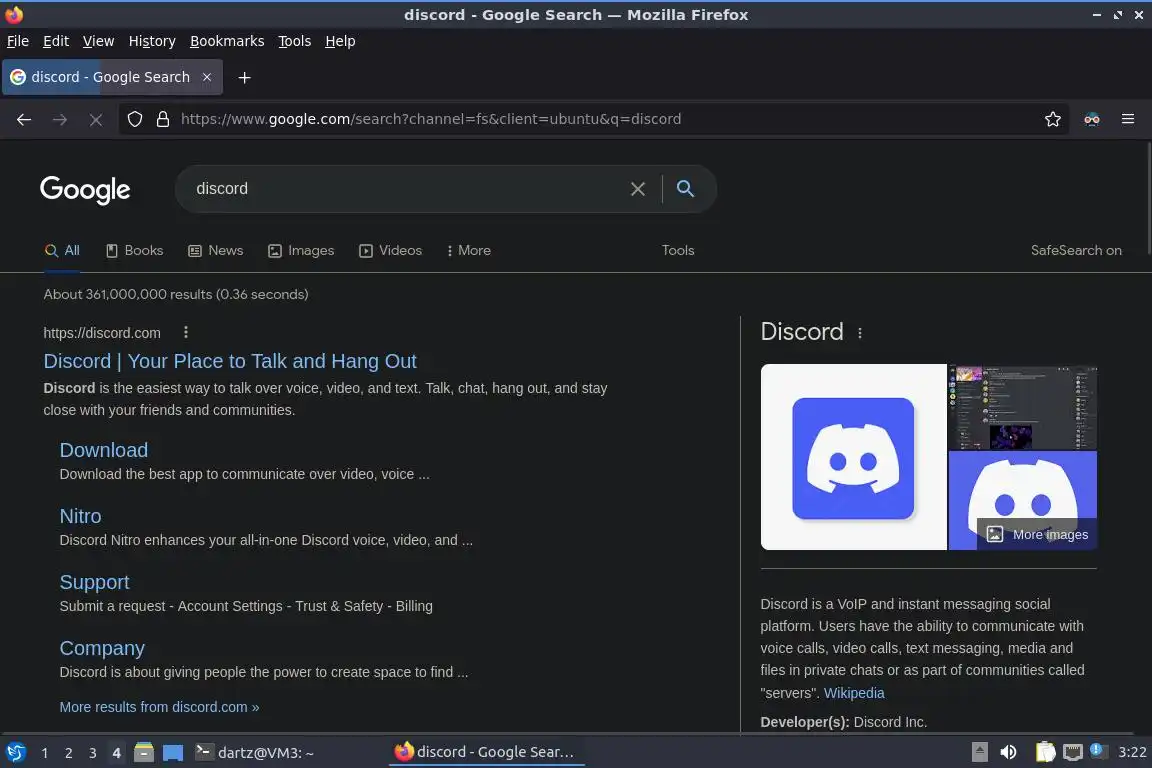
Task: Expand the More search categories dropdown
Action: pyautogui.click(x=469, y=251)
